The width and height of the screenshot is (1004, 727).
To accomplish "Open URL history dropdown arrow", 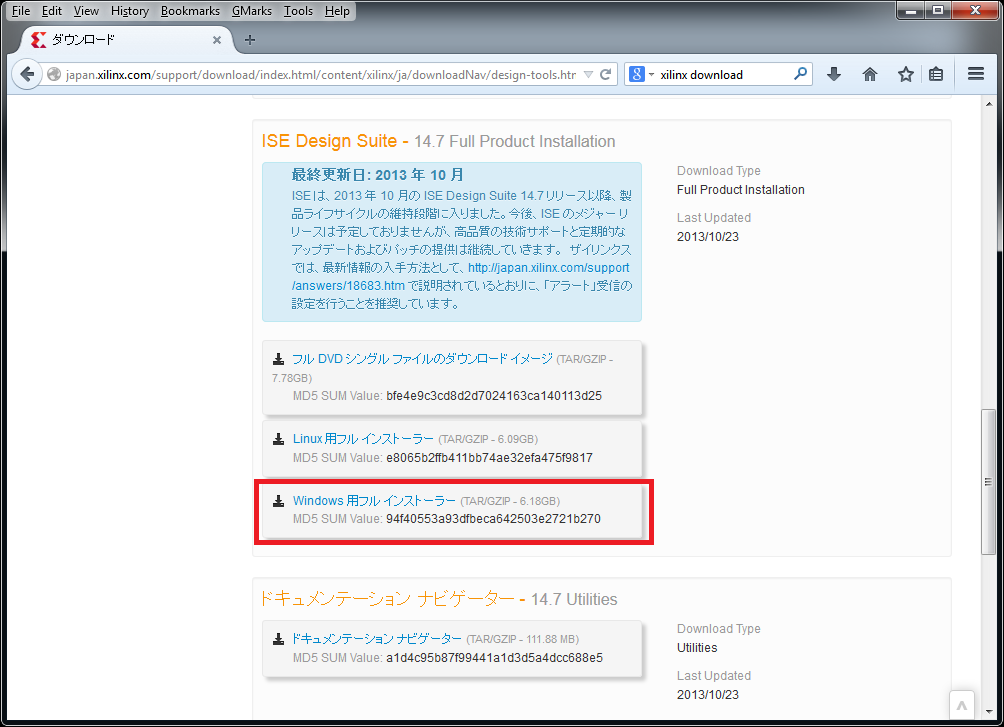I will coord(588,74).
